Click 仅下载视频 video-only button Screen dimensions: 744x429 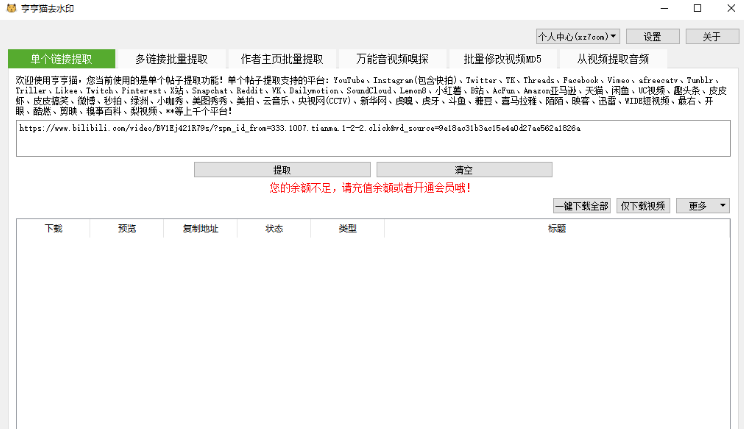(x=643, y=205)
